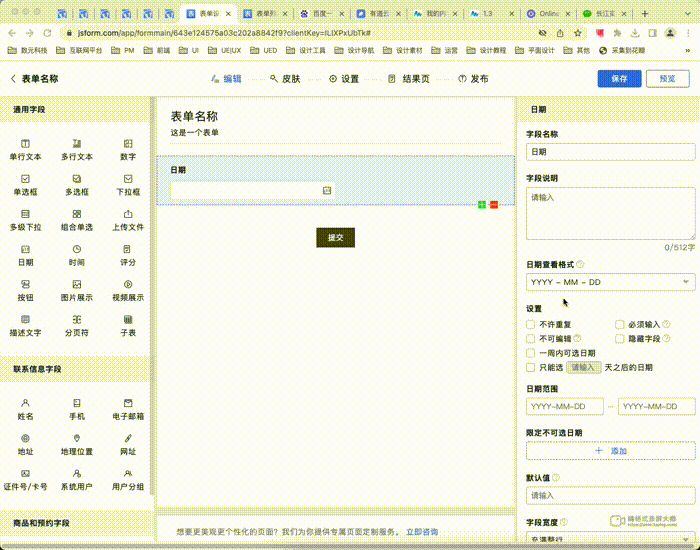Open the YYYY-MM-DD date format dropdown
Screen dimensions: 700x550
coord(610,283)
